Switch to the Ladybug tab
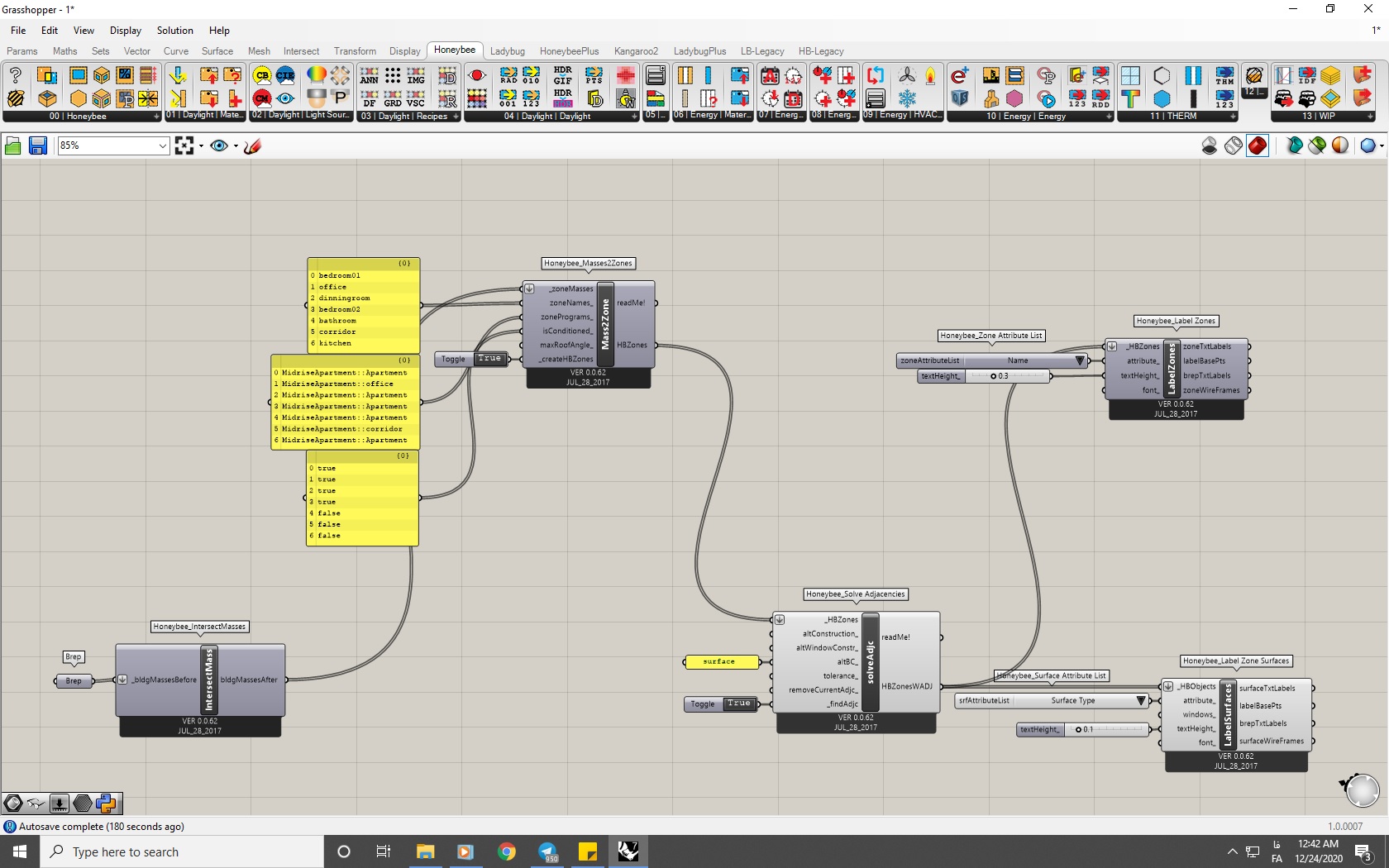The width and height of the screenshot is (1389, 868). [x=507, y=51]
